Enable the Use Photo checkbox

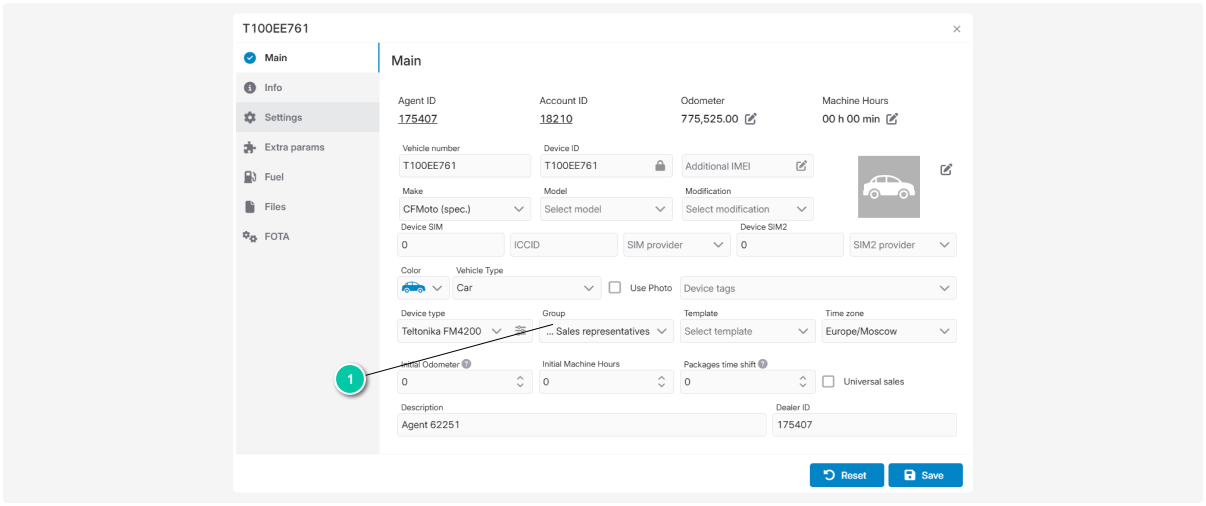(x=615, y=288)
